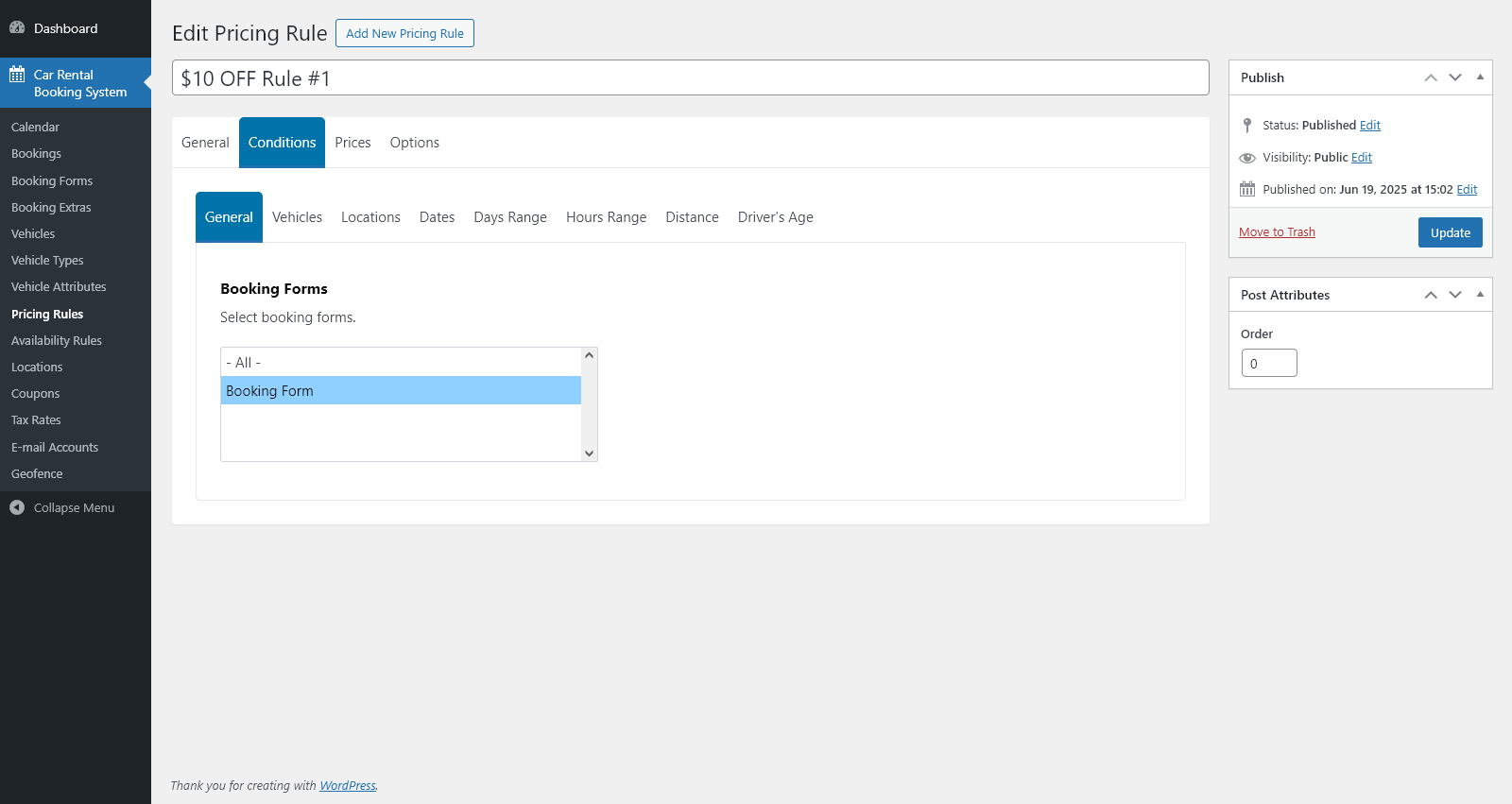This screenshot has height=804, width=1512.
Task: Click the Update button
Action: pyautogui.click(x=1450, y=232)
